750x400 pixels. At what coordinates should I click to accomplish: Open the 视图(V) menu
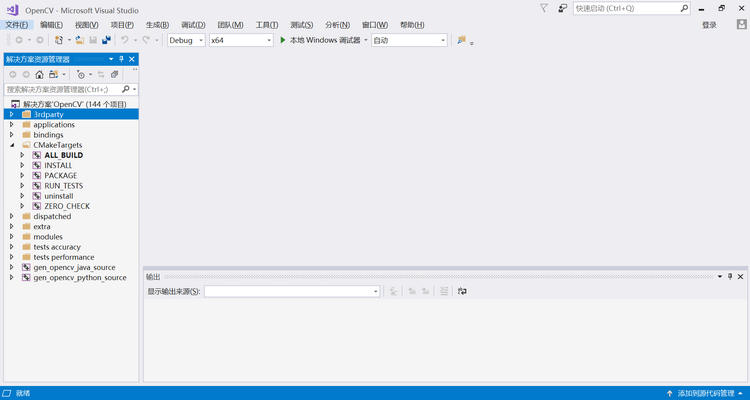(x=87, y=25)
